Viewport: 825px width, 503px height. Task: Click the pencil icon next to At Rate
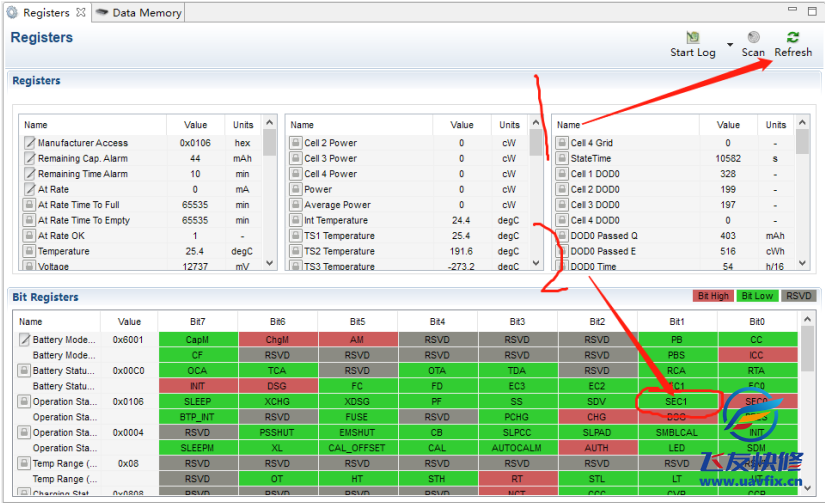29,189
